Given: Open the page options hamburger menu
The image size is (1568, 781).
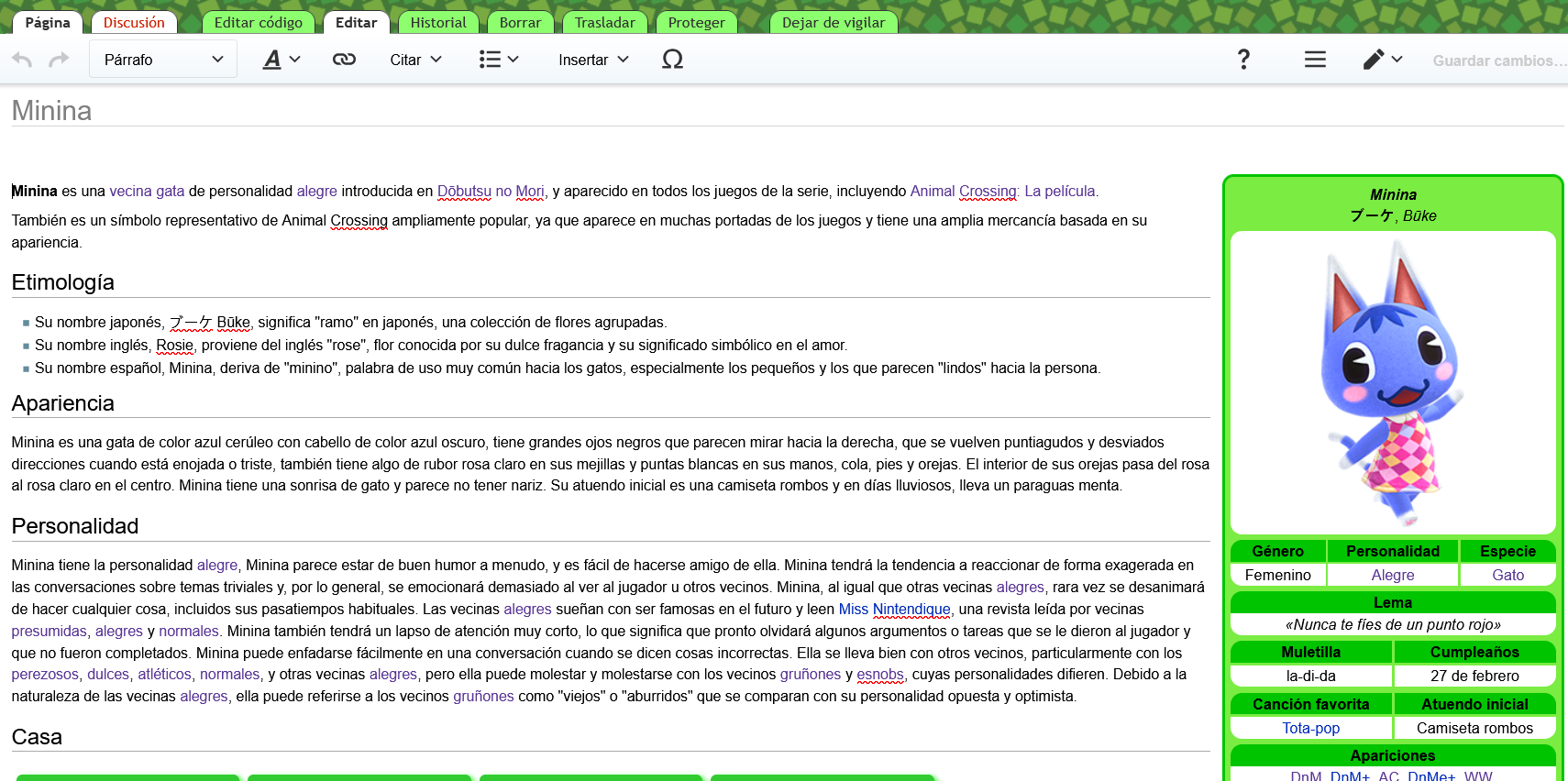Looking at the screenshot, I should point(1315,60).
